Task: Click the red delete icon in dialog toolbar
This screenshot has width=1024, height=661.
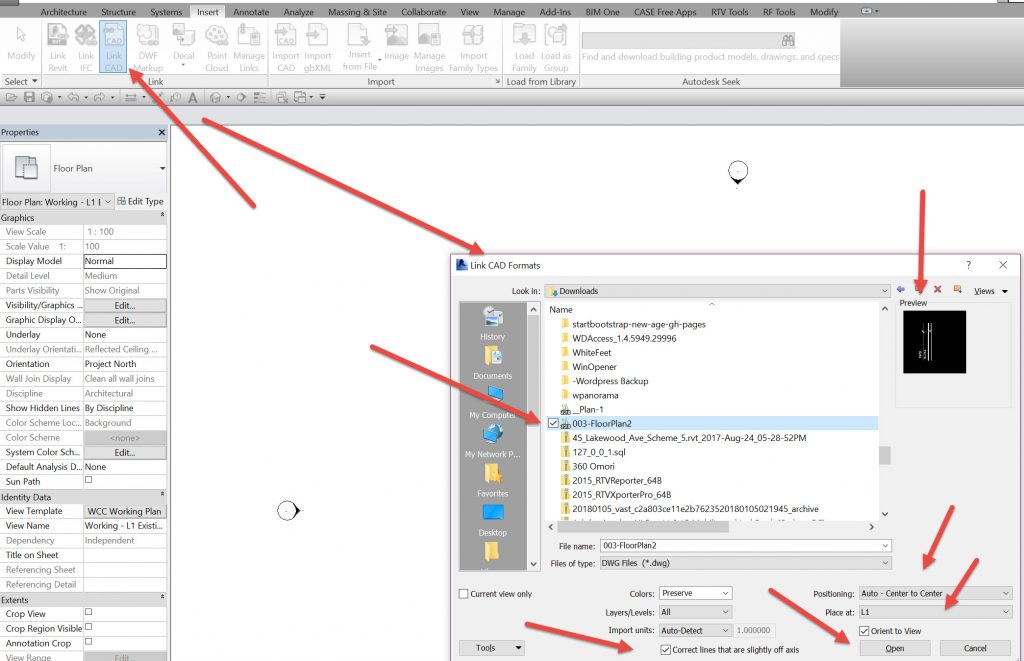Action: coord(938,290)
